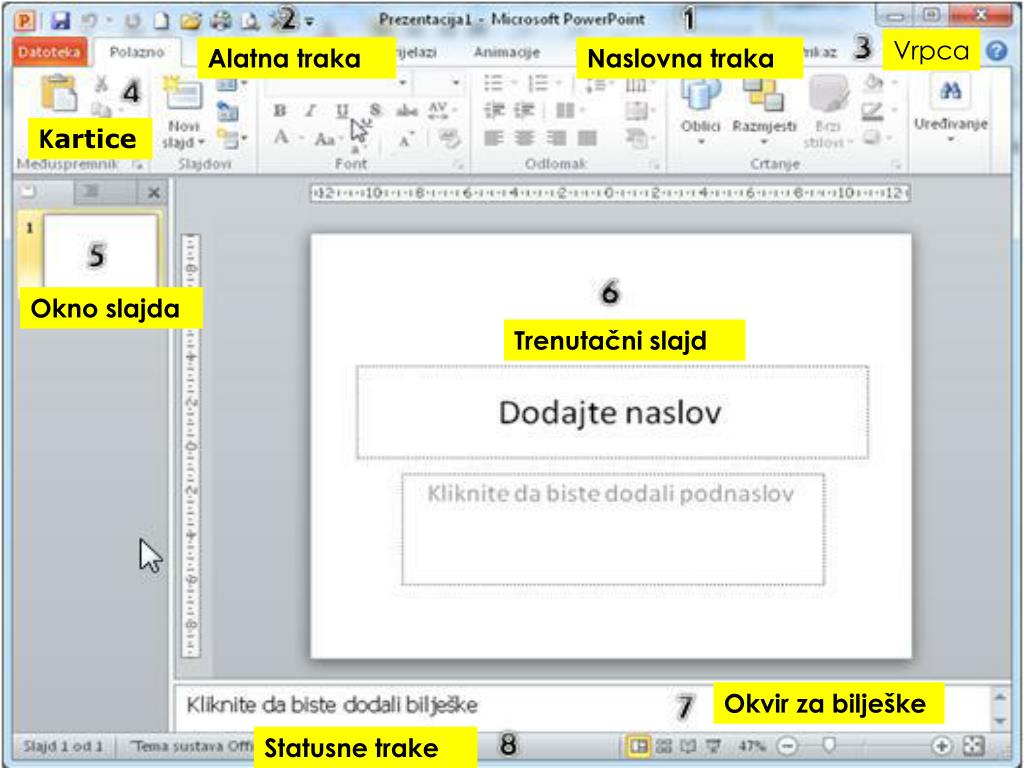Click the clear formatting eraser icon
The image size is (1024, 768).
[449, 138]
